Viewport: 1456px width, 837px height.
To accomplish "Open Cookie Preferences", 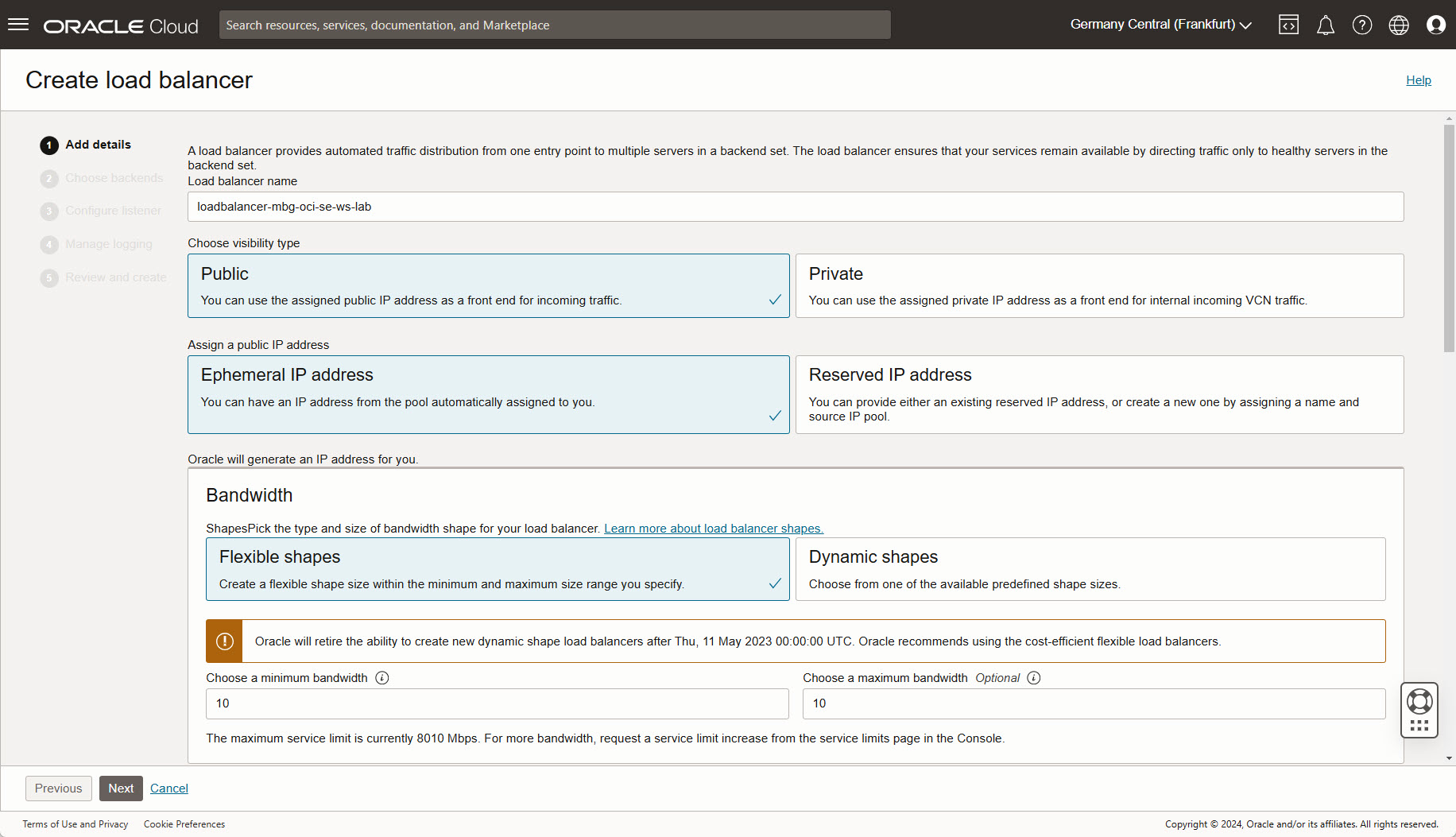I will pyautogui.click(x=184, y=824).
